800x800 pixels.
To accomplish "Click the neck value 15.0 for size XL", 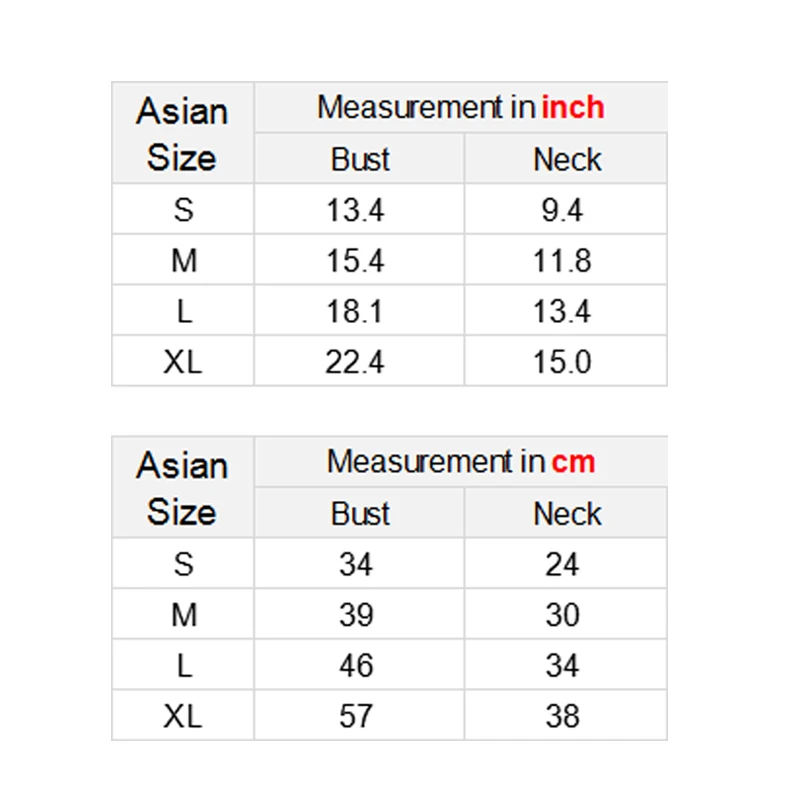I will 562,362.
